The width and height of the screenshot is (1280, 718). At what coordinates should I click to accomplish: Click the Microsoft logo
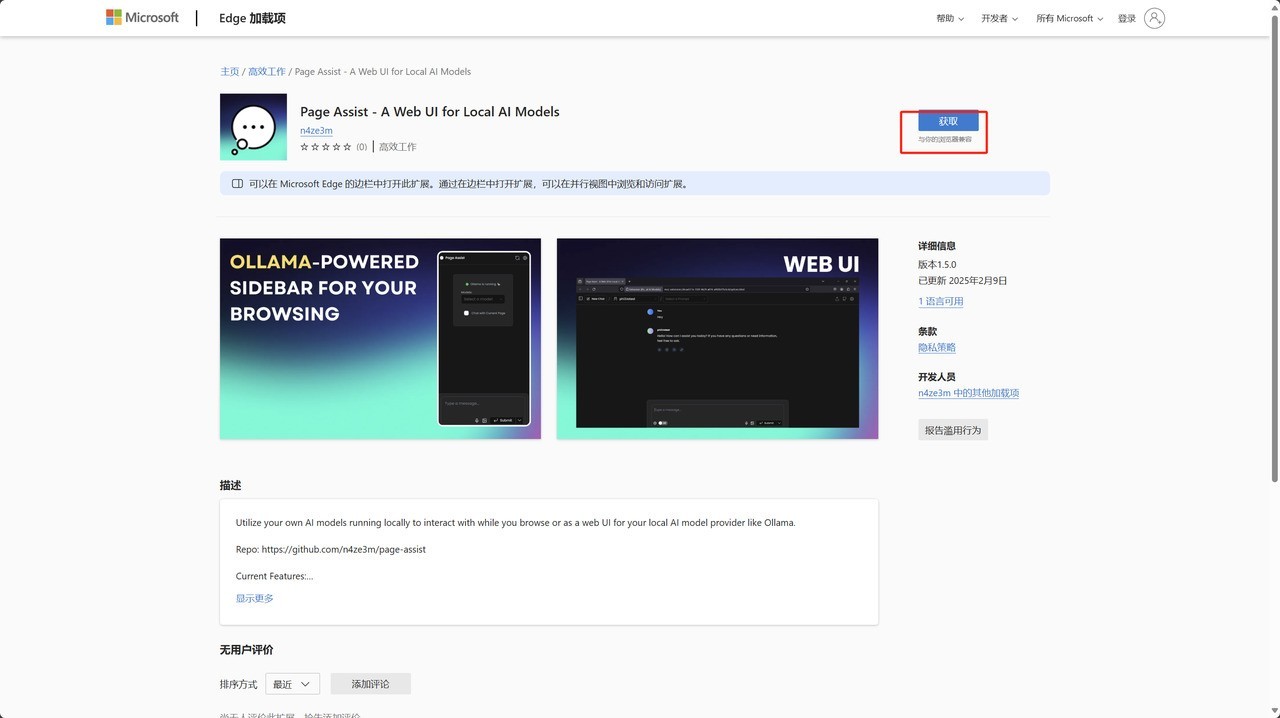pos(142,18)
